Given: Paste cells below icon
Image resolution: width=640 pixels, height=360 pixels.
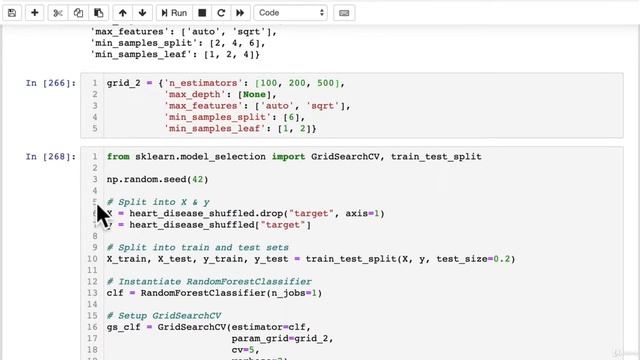Looking at the screenshot, I should pos(98,13).
